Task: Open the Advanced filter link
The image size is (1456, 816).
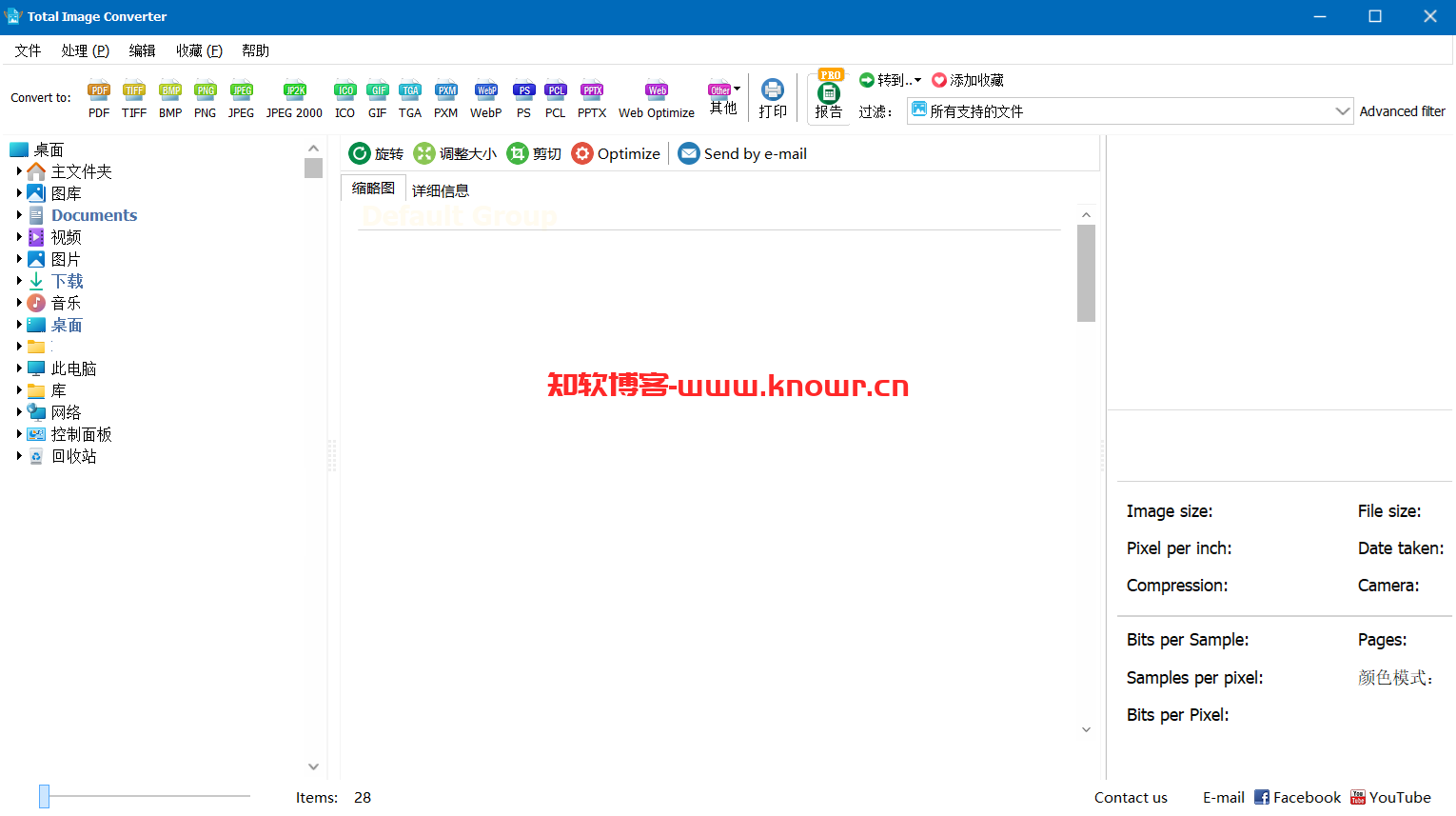Action: pos(1403,111)
